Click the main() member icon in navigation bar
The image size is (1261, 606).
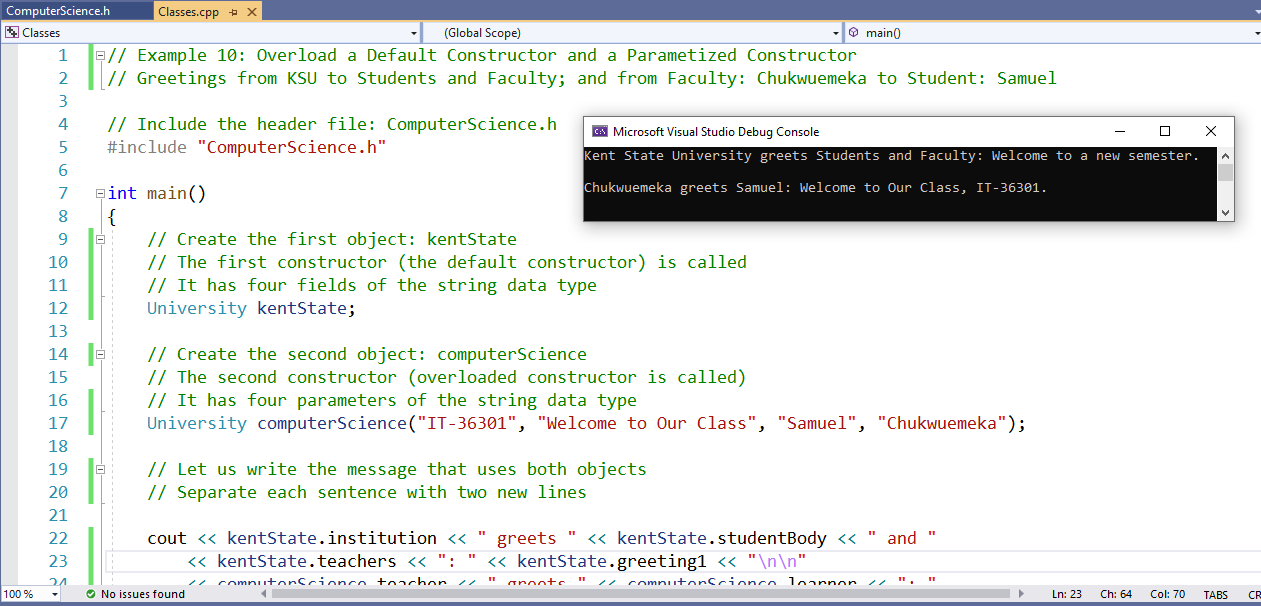click(854, 33)
